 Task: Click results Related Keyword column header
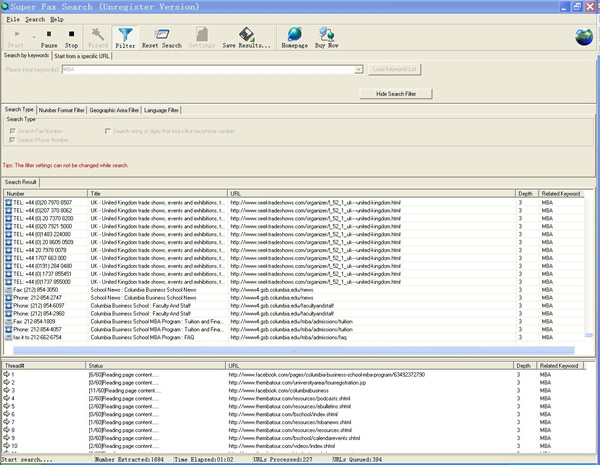561,194
